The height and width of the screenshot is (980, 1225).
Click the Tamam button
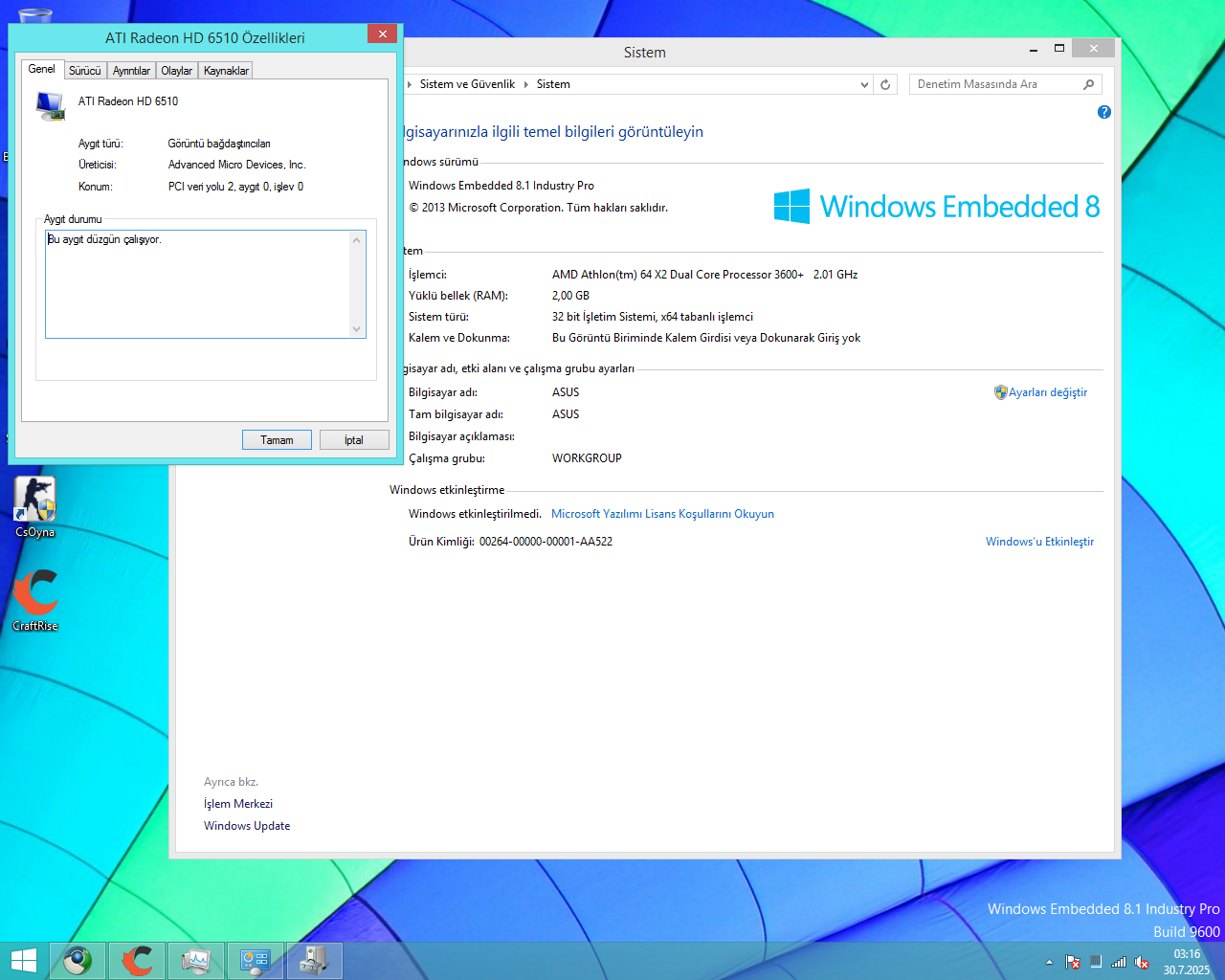pyautogui.click(x=278, y=440)
